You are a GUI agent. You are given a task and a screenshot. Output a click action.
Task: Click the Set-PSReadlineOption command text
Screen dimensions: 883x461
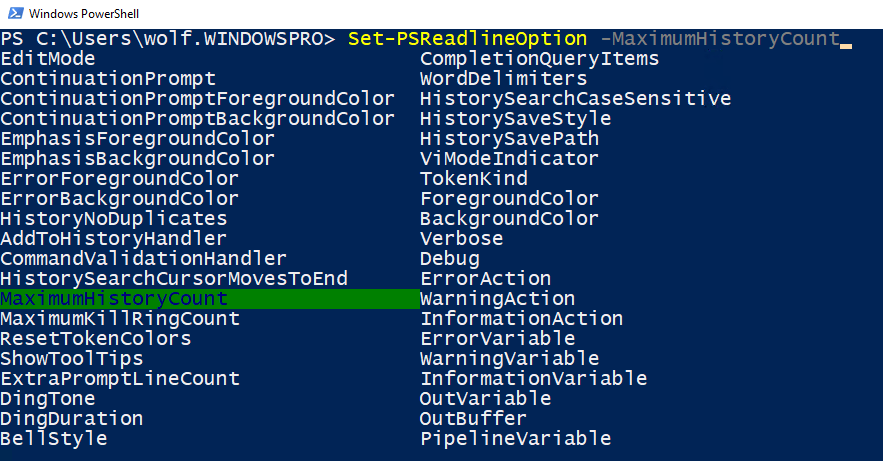pyautogui.click(x=468, y=39)
